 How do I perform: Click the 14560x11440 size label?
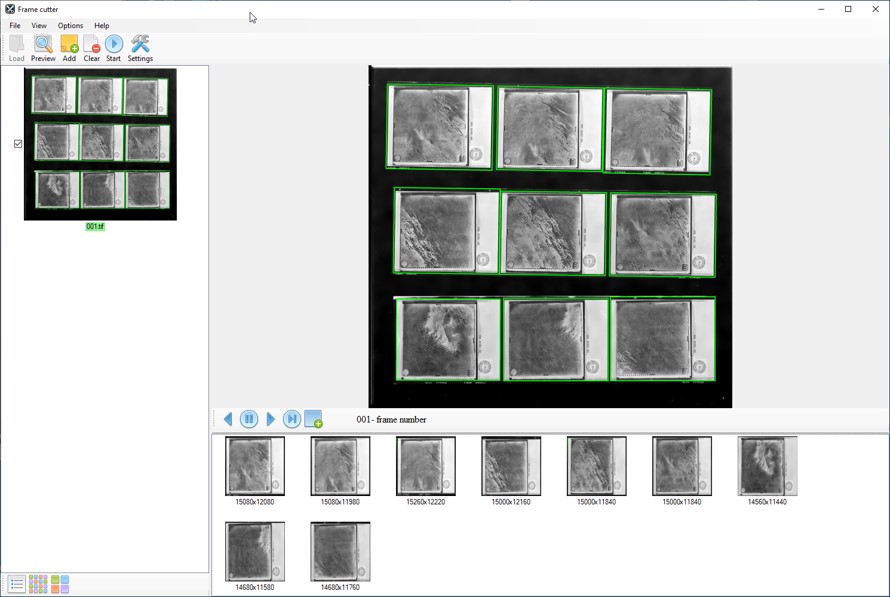pyautogui.click(x=767, y=502)
